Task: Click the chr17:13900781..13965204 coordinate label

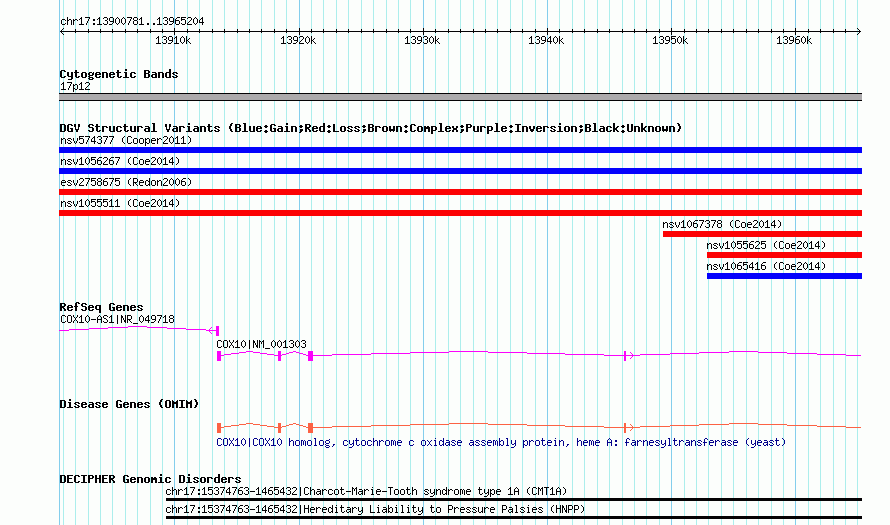Action: [132, 22]
